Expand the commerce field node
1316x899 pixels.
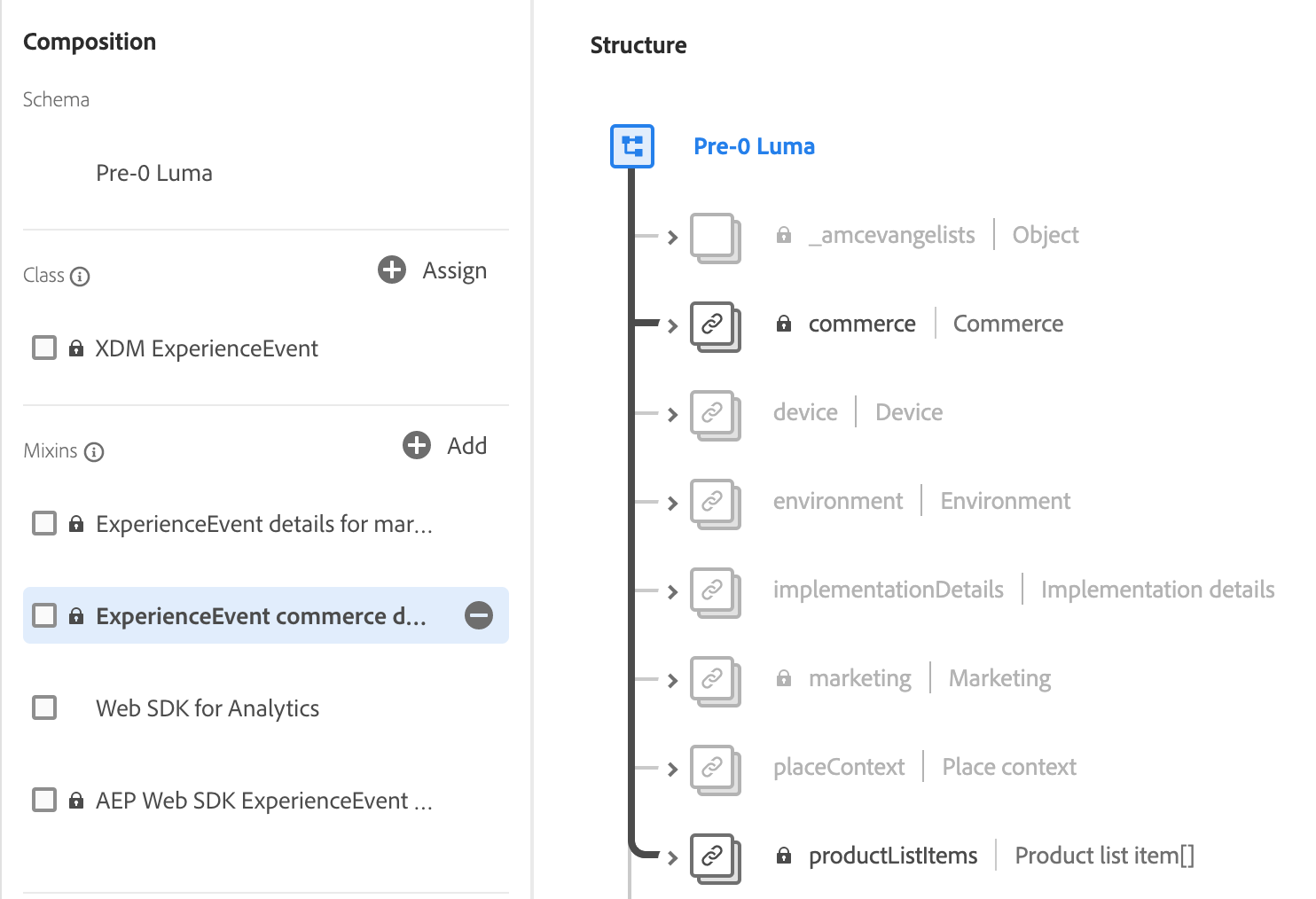point(671,324)
